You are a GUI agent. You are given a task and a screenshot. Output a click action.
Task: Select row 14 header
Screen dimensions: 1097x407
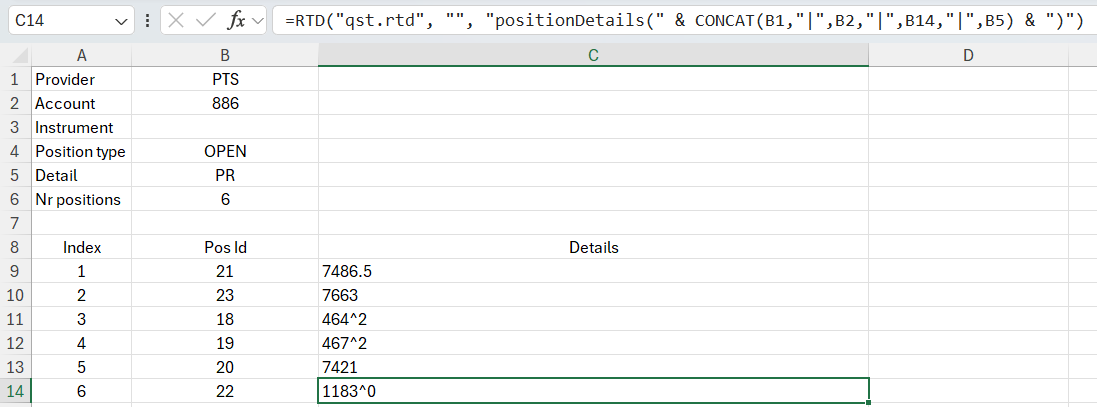point(15,391)
